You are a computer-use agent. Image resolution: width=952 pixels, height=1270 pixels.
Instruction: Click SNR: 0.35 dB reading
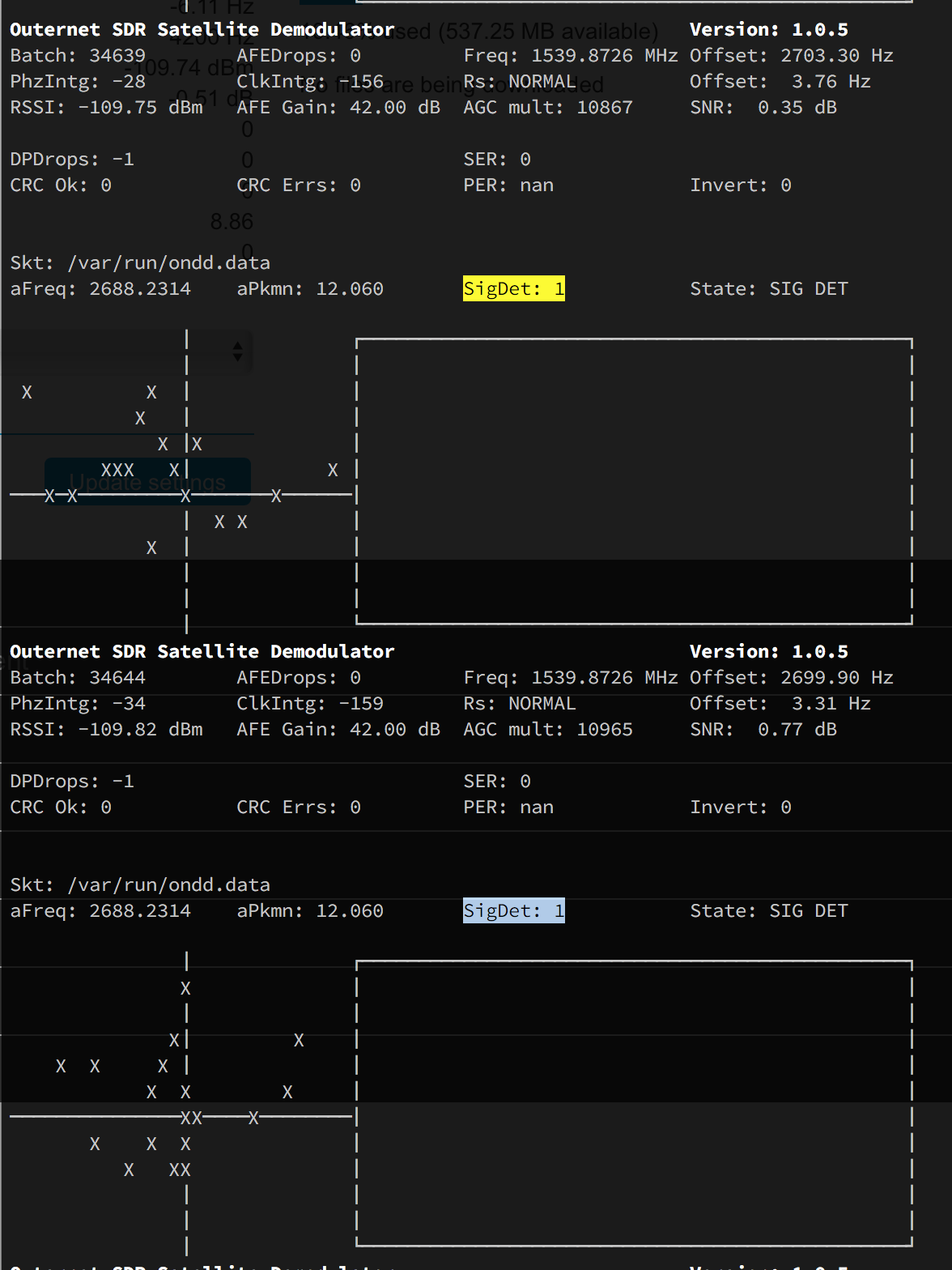pyautogui.click(x=763, y=107)
